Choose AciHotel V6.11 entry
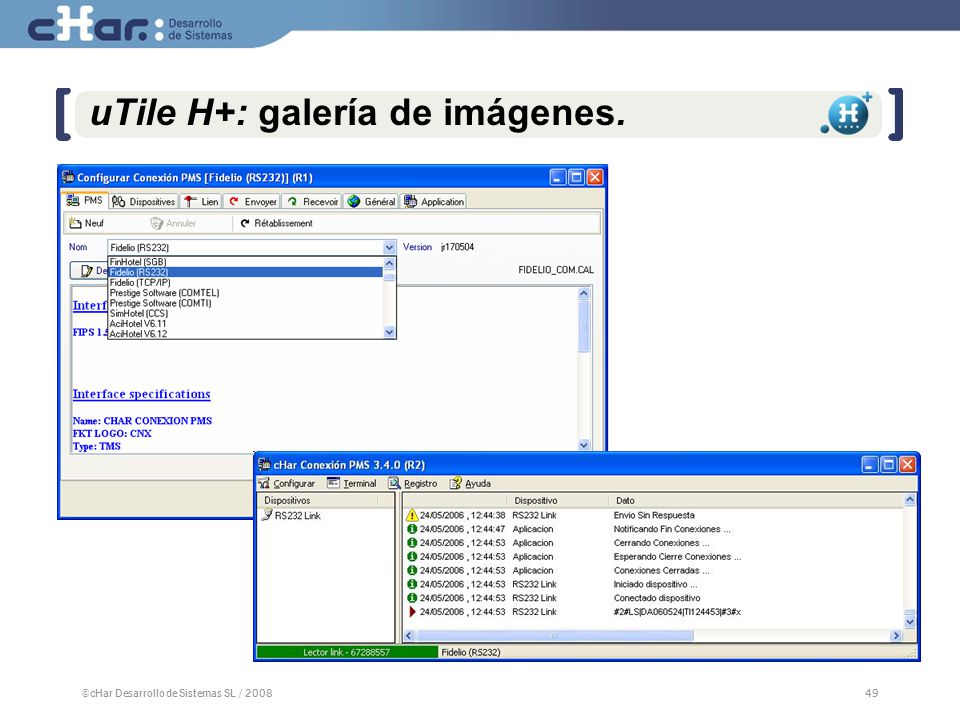 245,323
